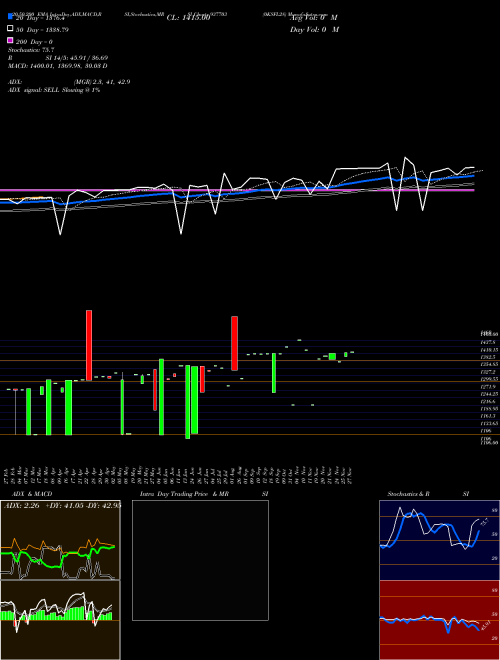Screen dimensions: 500x660
Task: Click the 73.7 value label on Stochastics chart
Action: [484, 523]
